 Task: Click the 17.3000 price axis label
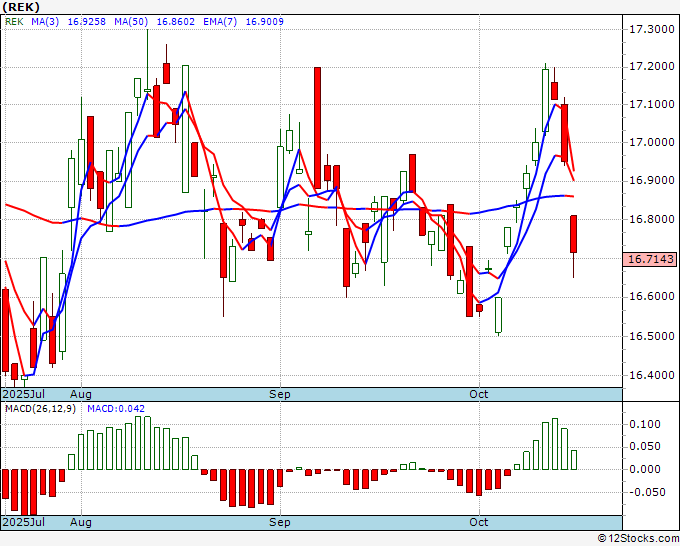click(652, 29)
